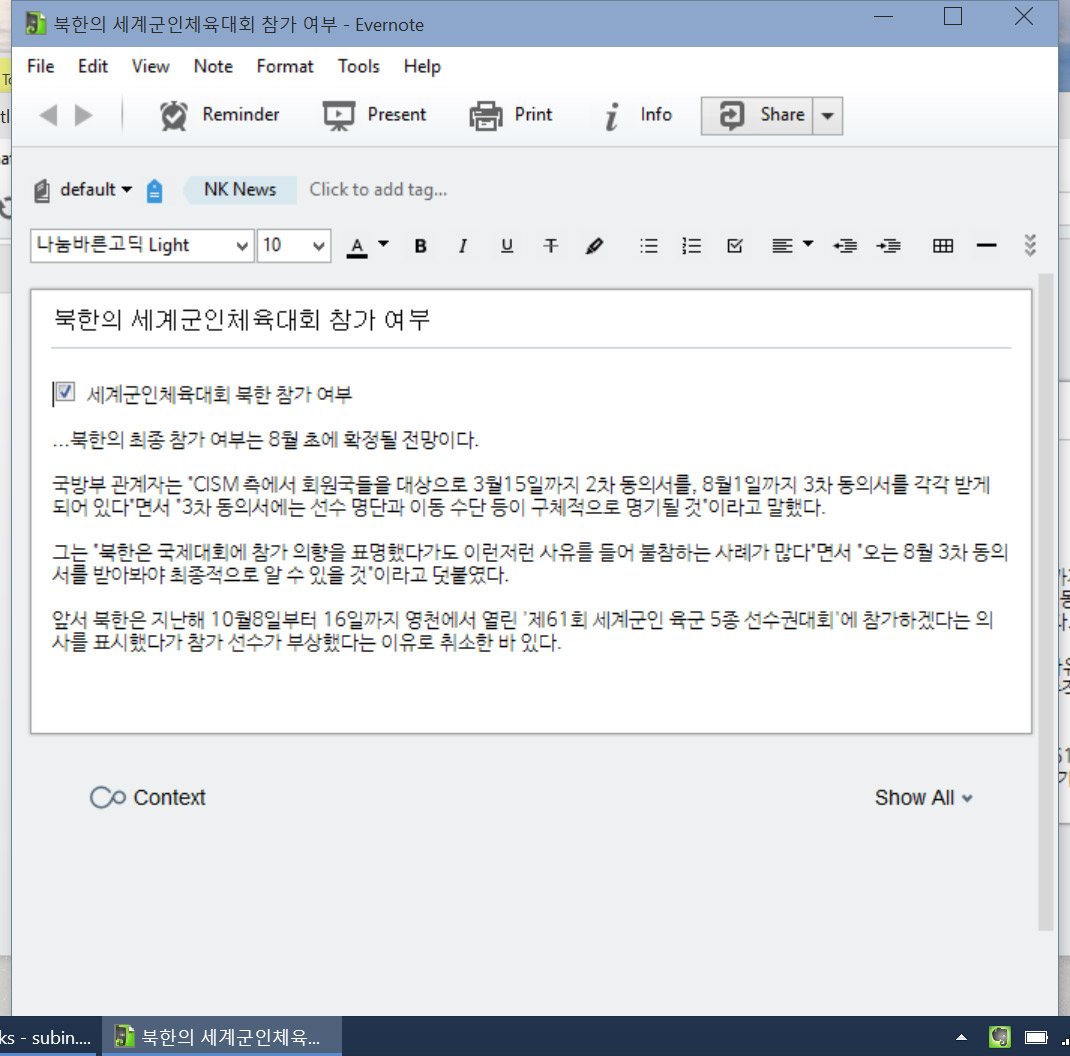Viewport: 1070px width, 1056px height.
Task: Insert a table into the note
Action: tap(942, 246)
